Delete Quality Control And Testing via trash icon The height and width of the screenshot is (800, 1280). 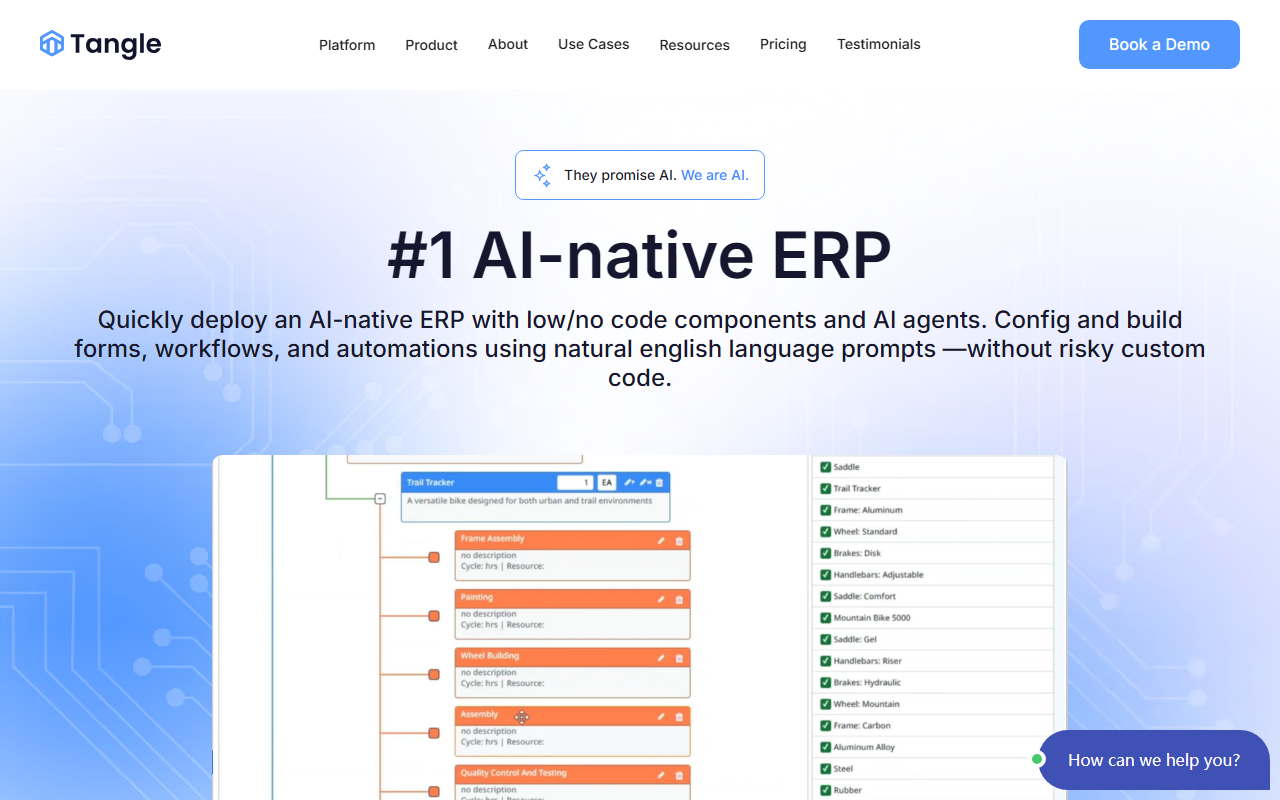click(x=679, y=775)
